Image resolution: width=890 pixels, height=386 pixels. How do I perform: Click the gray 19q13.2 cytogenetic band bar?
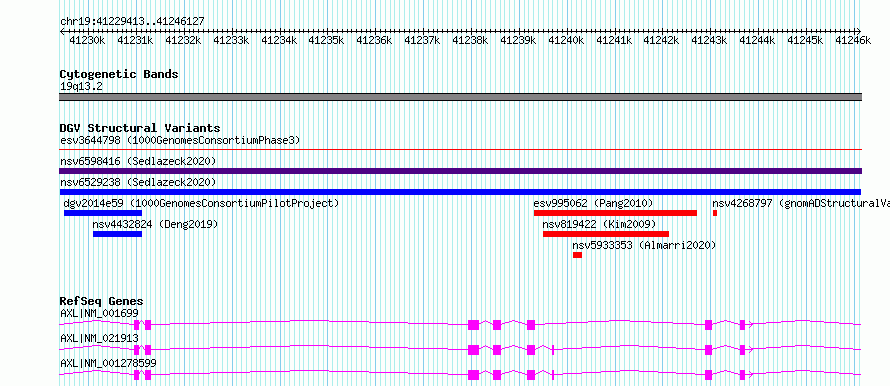[x=460, y=97]
